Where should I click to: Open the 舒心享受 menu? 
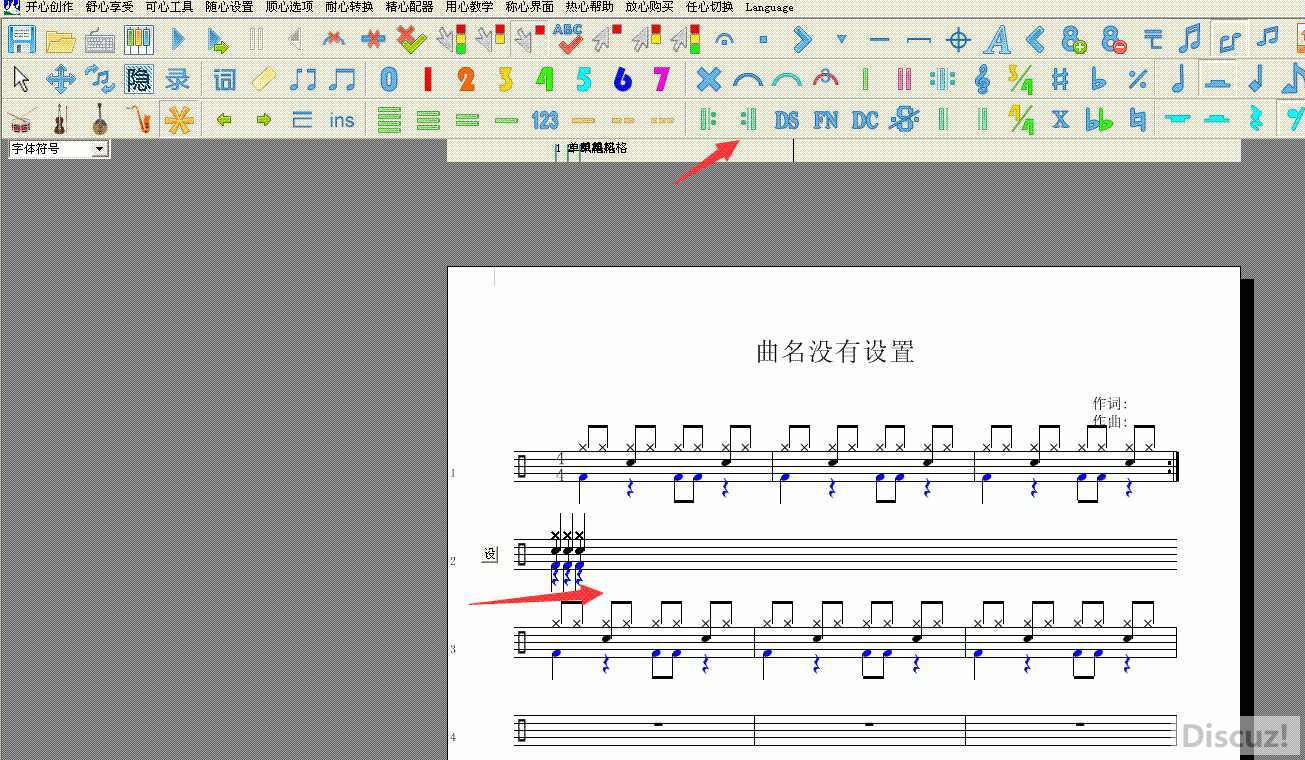[x=109, y=7]
